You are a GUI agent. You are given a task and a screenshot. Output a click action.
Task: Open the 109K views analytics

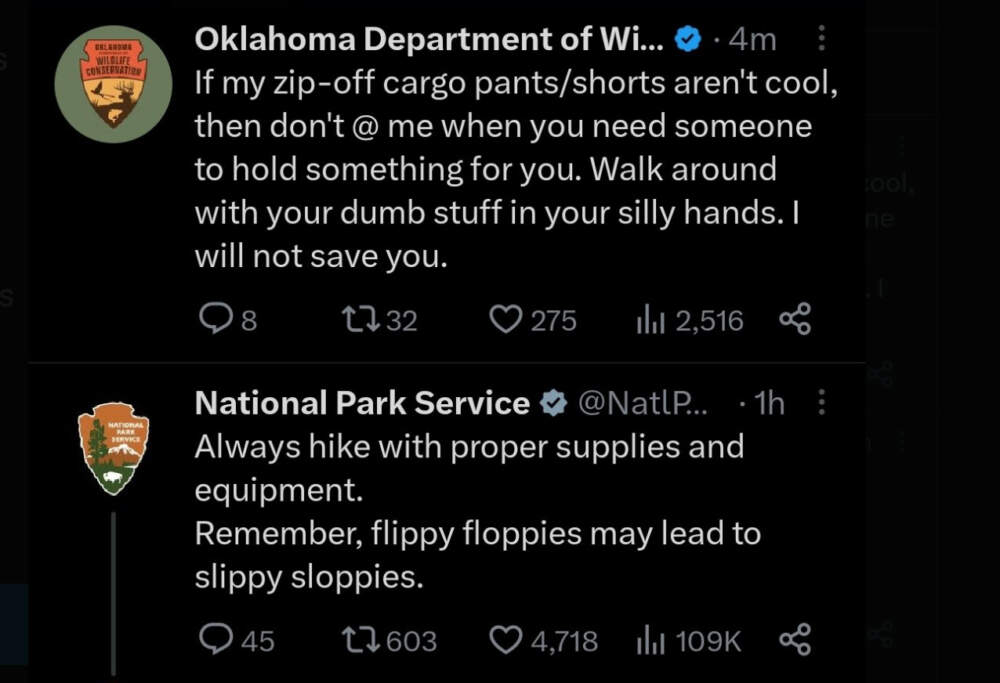coord(650,640)
